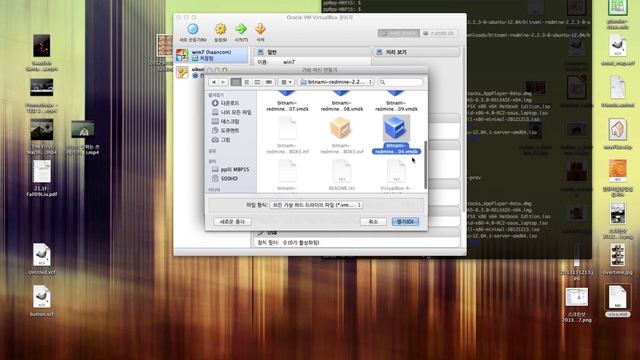This screenshot has width=640, height=360.
Task: Switch file dialog to icon view
Action: pyautogui.click(x=236, y=82)
